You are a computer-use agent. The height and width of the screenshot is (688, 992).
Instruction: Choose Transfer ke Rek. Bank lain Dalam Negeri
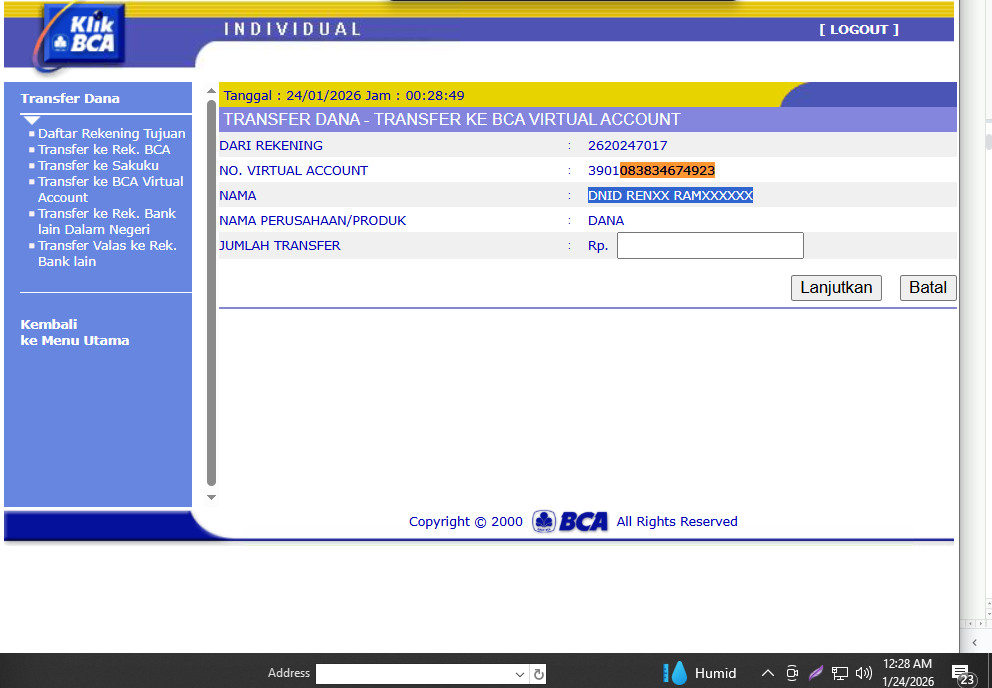[106, 222]
